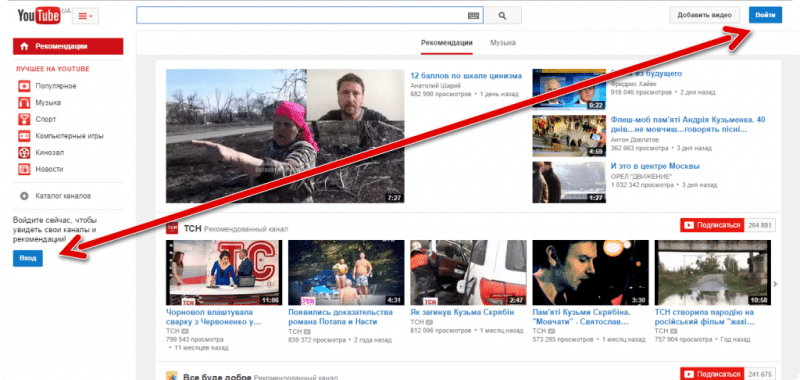The image size is (800, 380).
Task: Open the 12 баллов по шкале цинизма thumbnail
Action: pyautogui.click(x=285, y=136)
